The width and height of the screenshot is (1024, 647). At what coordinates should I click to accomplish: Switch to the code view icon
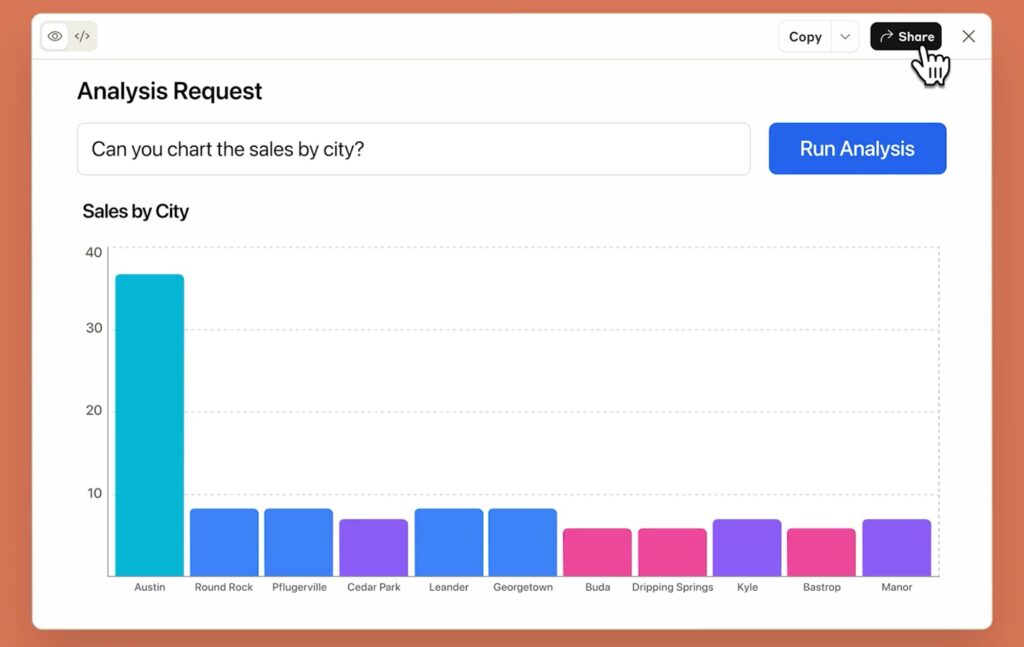(82, 36)
